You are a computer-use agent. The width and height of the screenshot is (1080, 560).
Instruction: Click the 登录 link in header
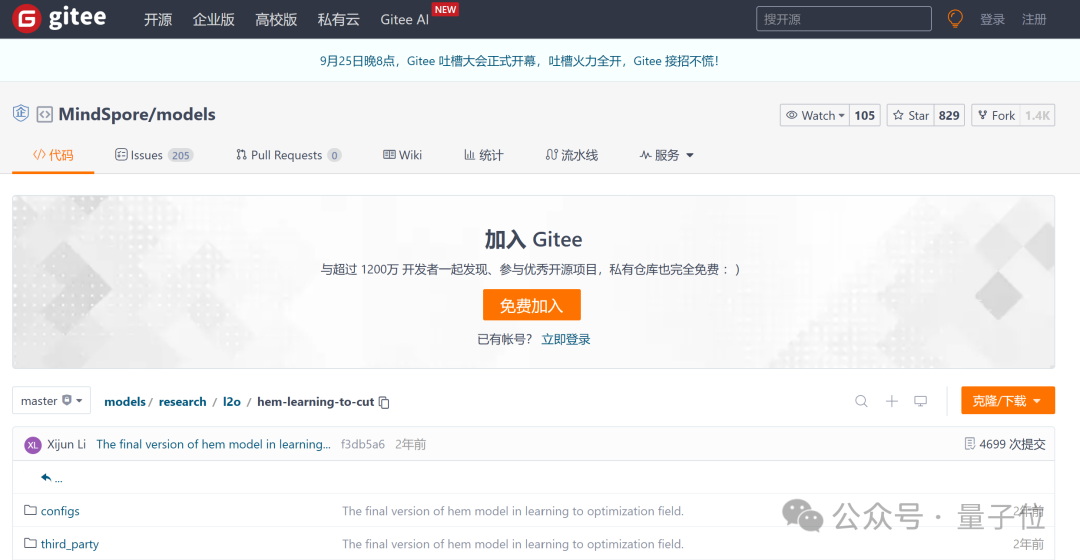(x=993, y=19)
